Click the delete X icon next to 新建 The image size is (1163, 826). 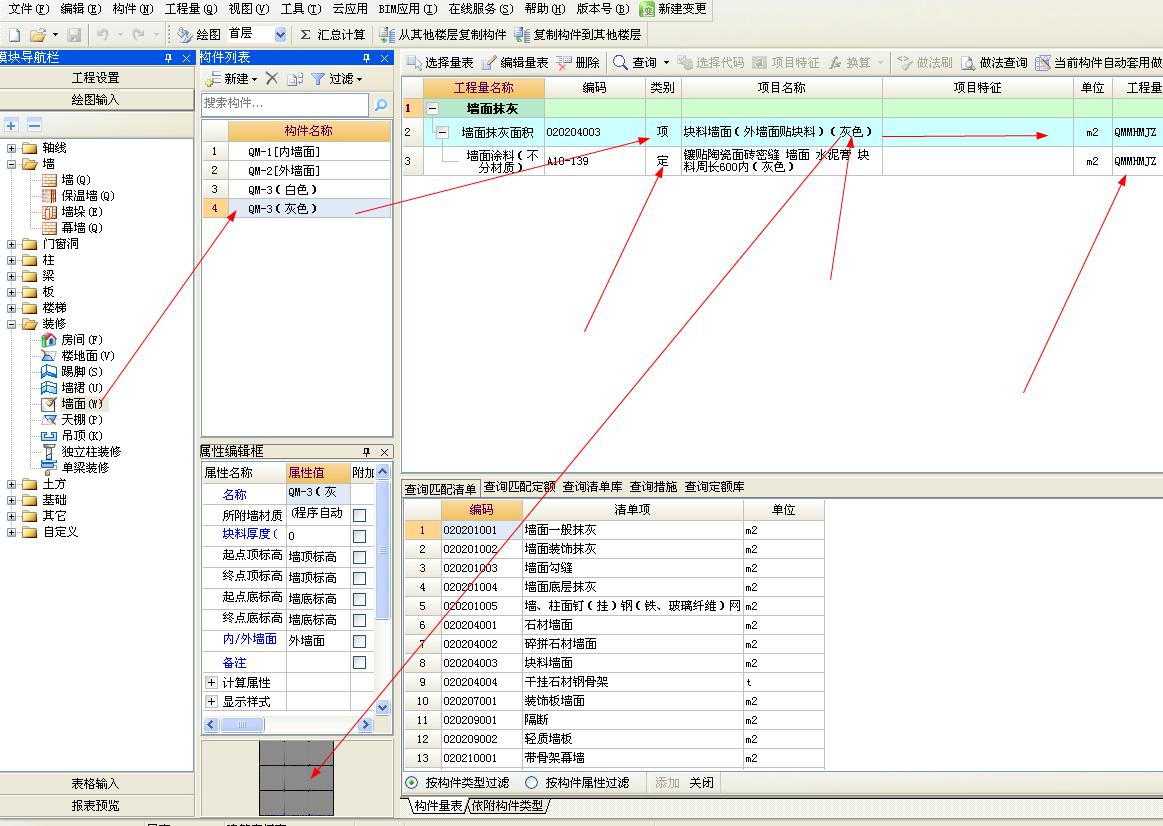[x=271, y=79]
